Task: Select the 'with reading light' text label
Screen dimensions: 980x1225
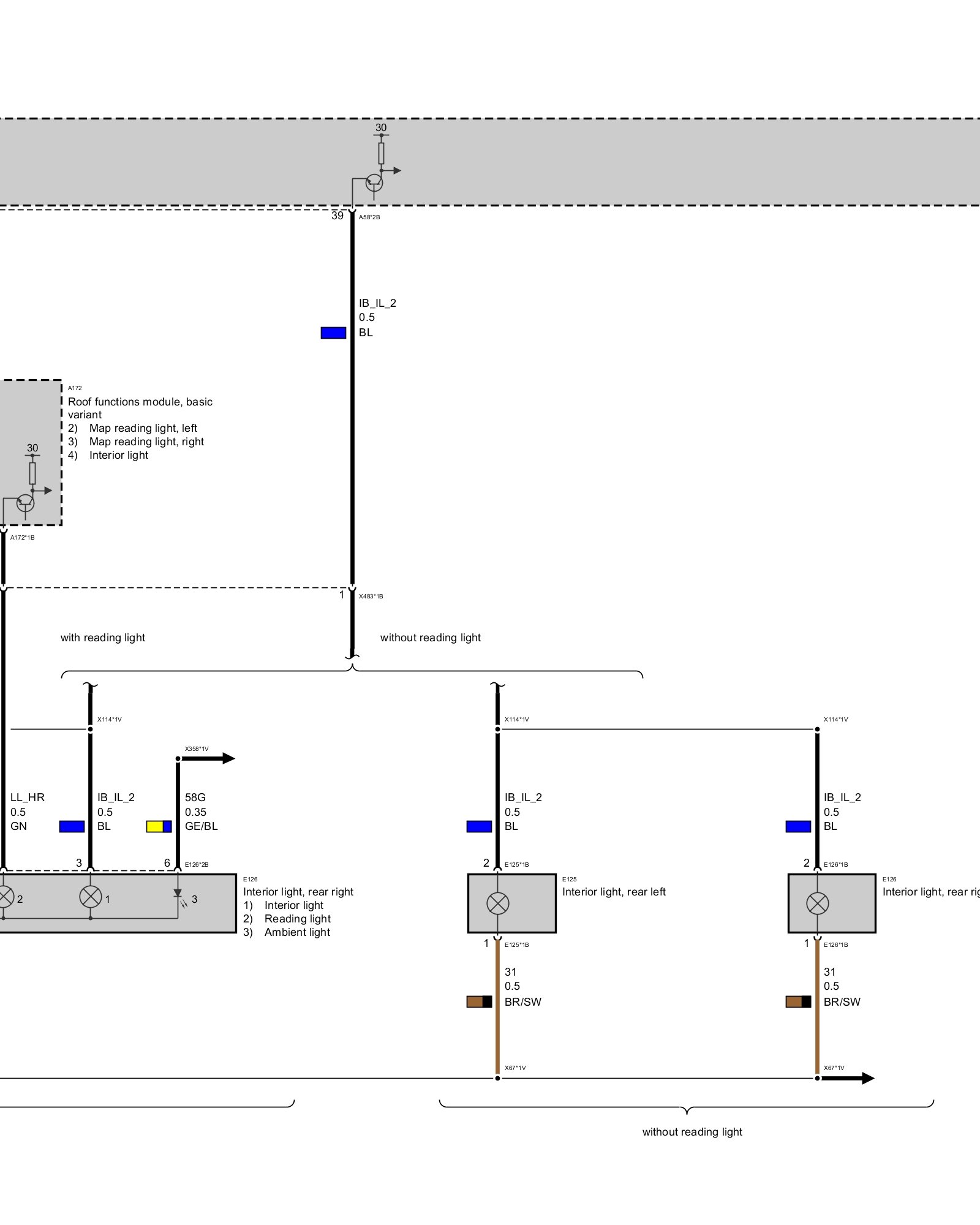Action: [103, 638]
